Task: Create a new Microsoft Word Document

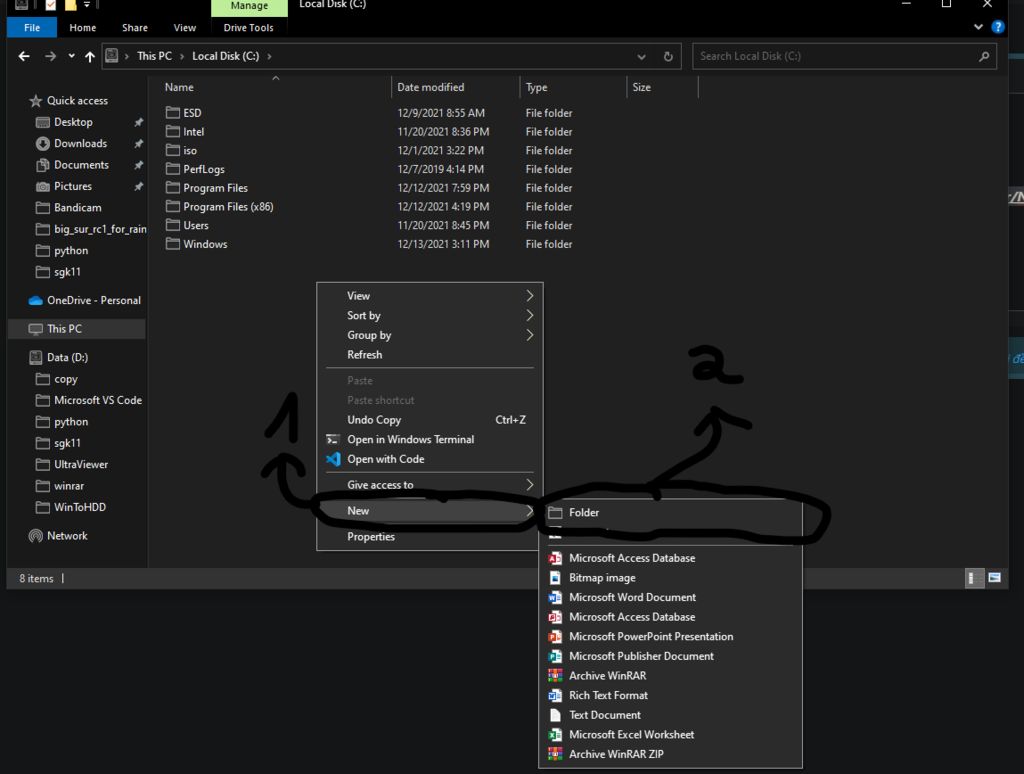Action: click(670, 598)
